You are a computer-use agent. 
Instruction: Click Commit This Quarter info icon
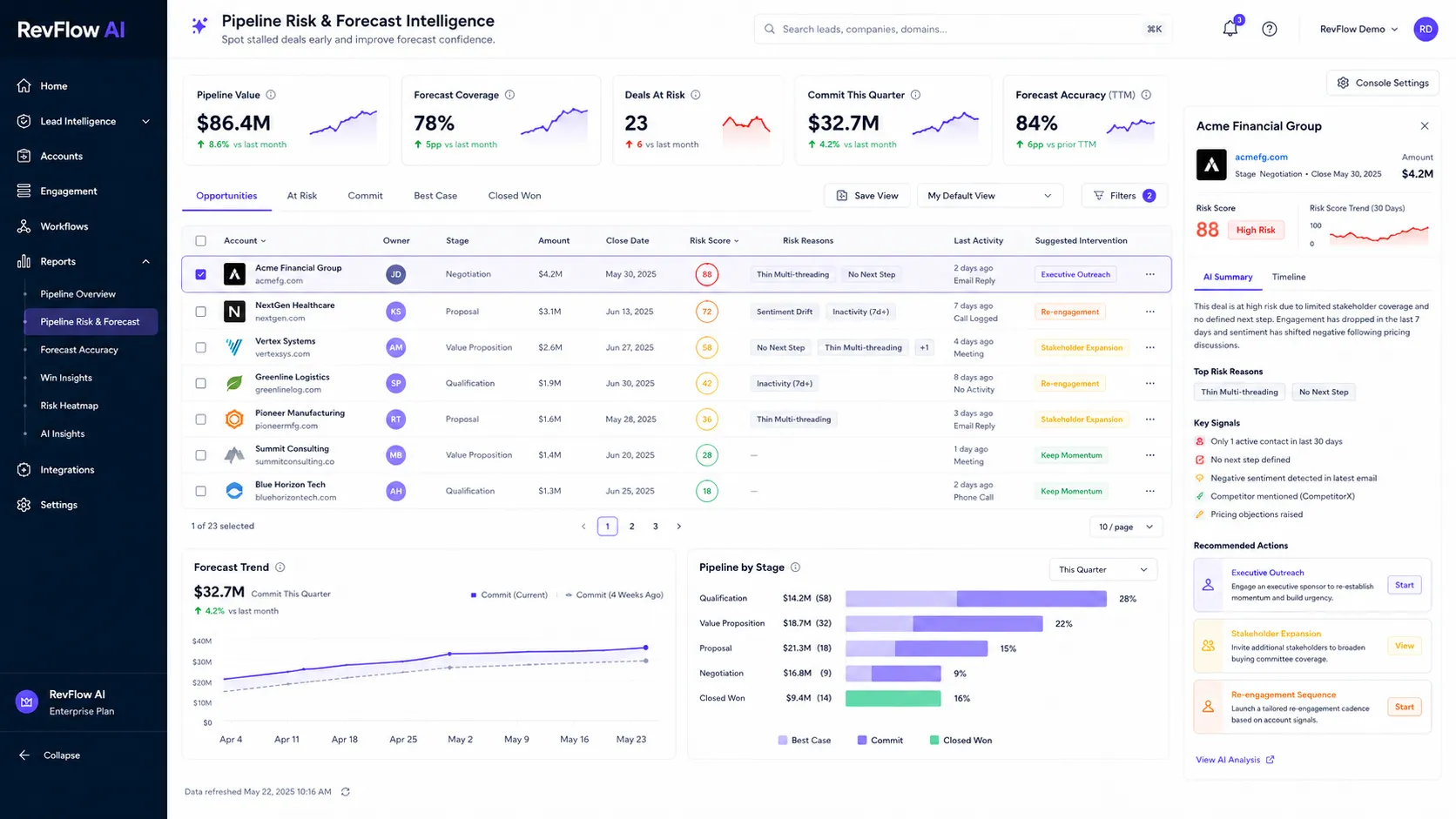(916, 95)
